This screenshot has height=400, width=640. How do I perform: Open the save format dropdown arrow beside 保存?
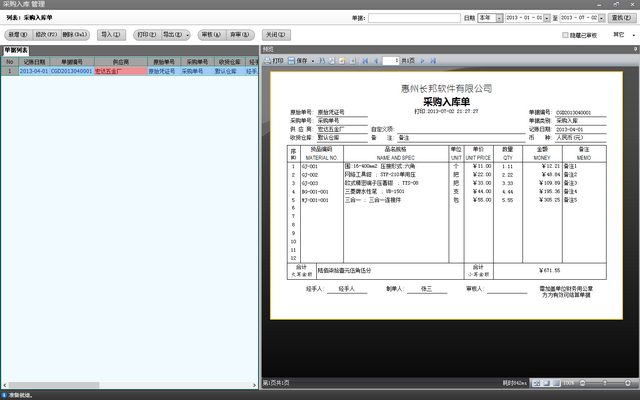coord(313,61)
